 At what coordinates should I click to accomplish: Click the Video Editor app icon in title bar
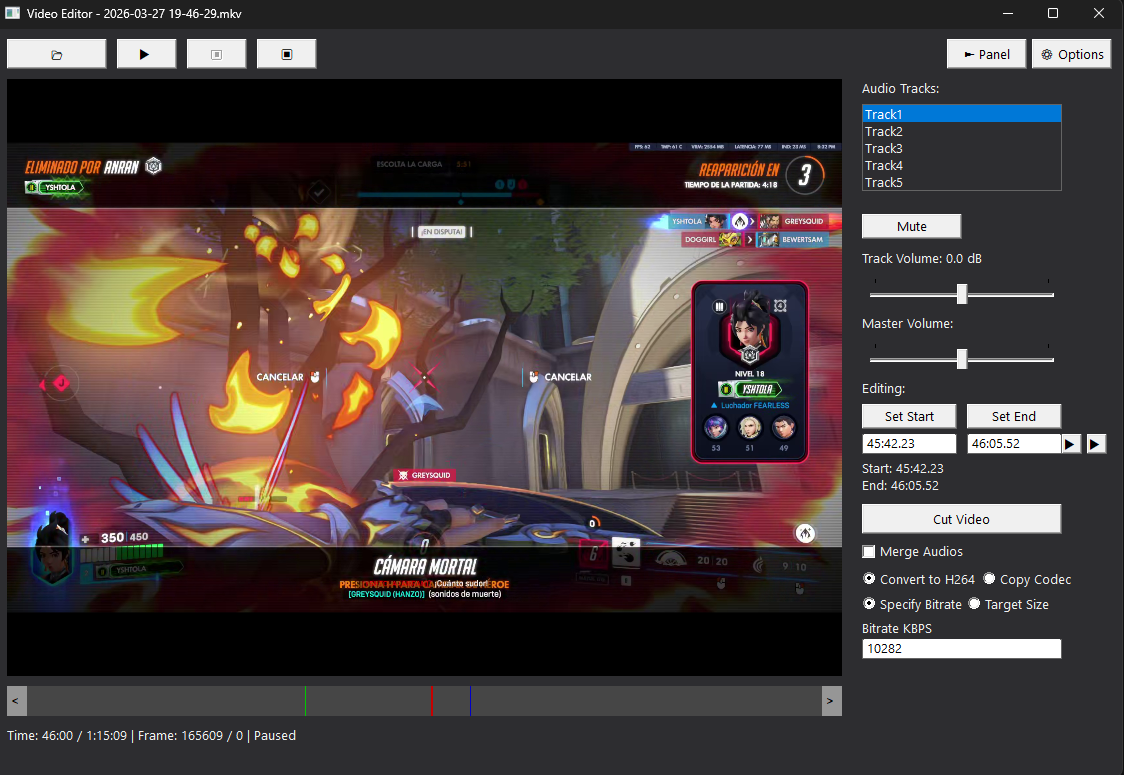tap(12, 13)
